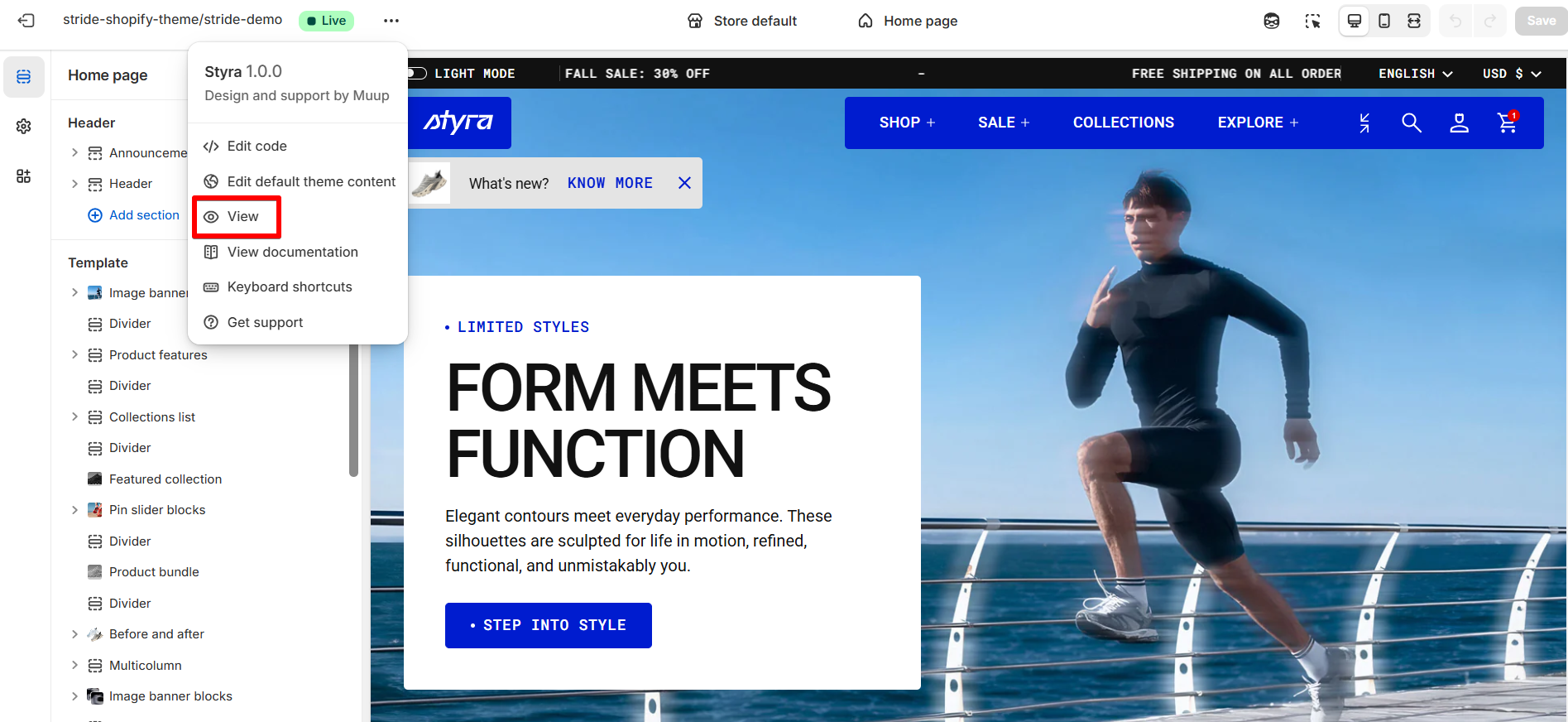Open the app embeds icon in sidebar
The image size is (1568, 722).
click(x=24, y=176)
